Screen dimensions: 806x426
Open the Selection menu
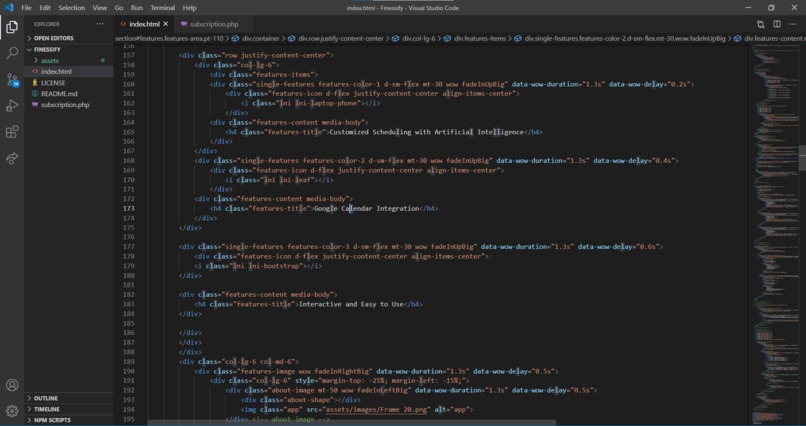tap(71, 8)
